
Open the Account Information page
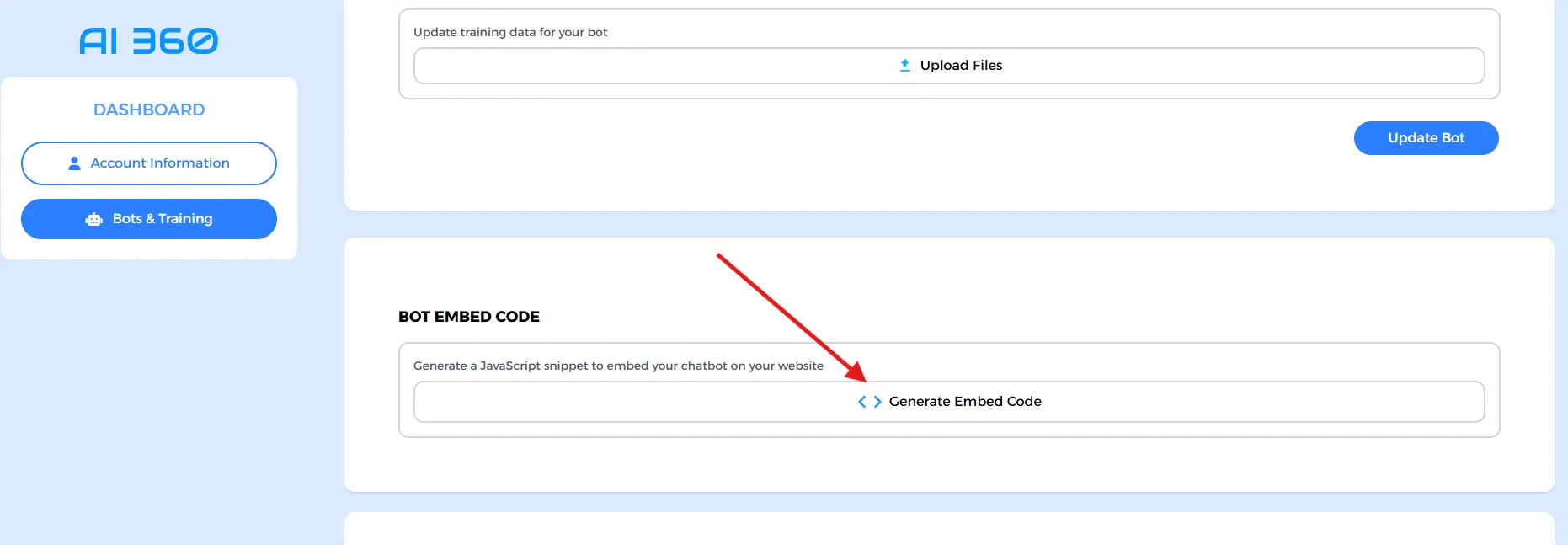(149, 163)
